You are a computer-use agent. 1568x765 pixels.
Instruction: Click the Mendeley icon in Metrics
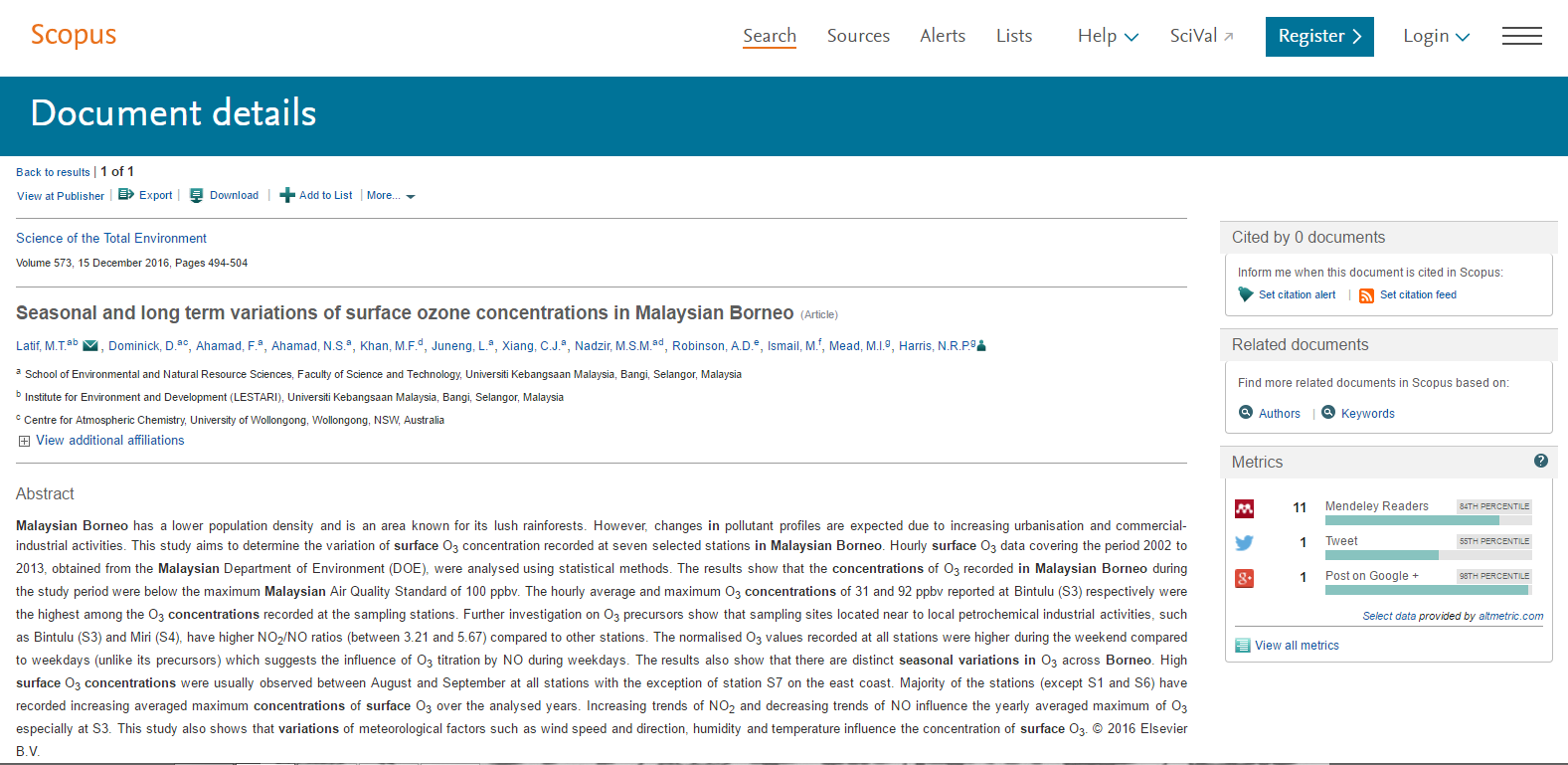[1244, 508]
